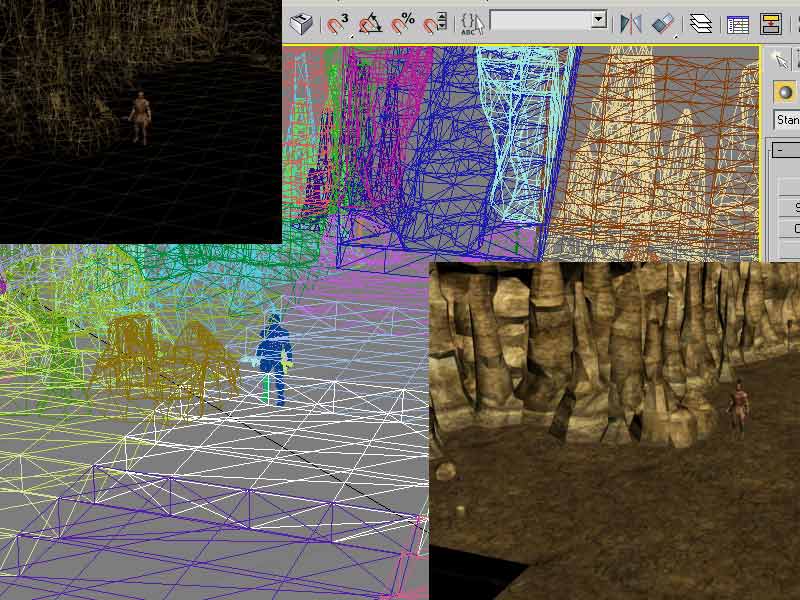The height and width of the screenshot is (600, 800).
Task: Expand the Standard Primitives dropdown
Action: (787, 120)
